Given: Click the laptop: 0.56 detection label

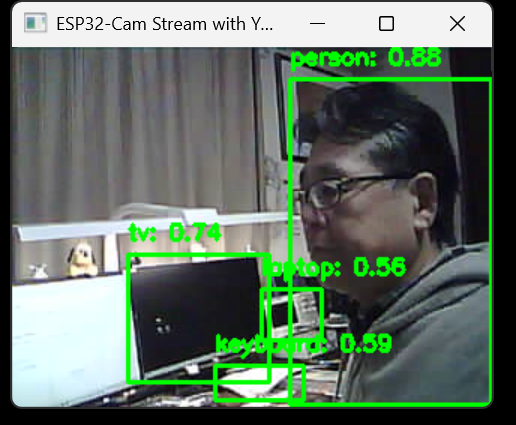Looking at the screenshot, I should point(334,267).
